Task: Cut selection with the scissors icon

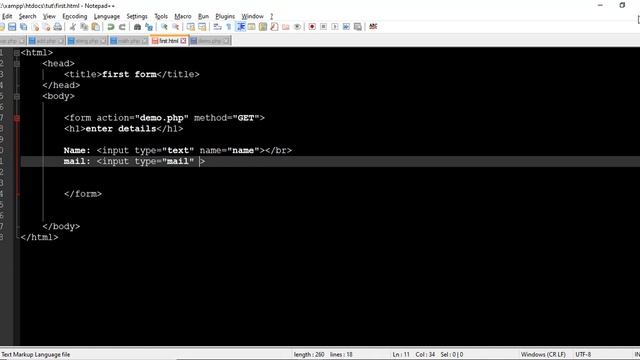Action: pos(73,27)
